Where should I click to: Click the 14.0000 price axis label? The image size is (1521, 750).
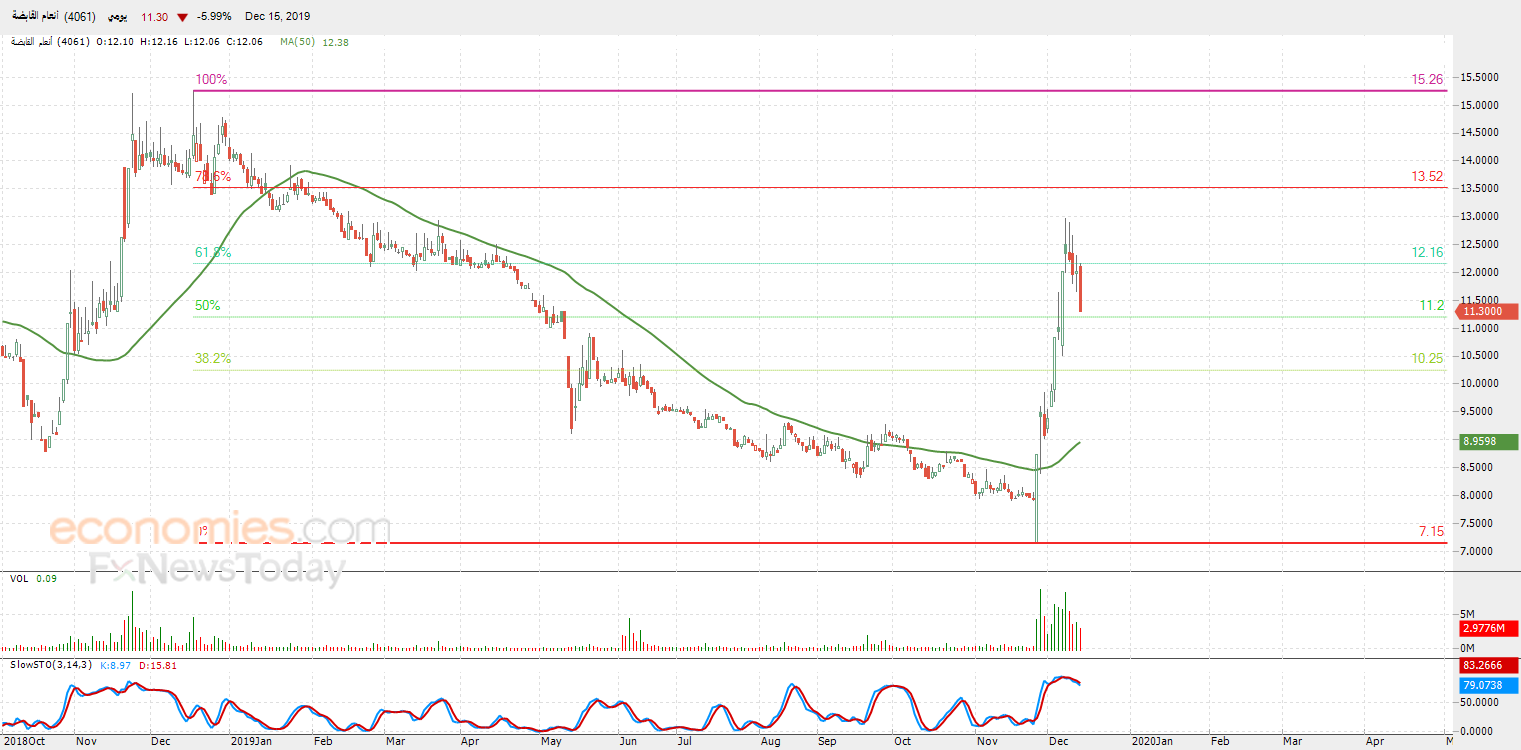(x=1479, y=160)
